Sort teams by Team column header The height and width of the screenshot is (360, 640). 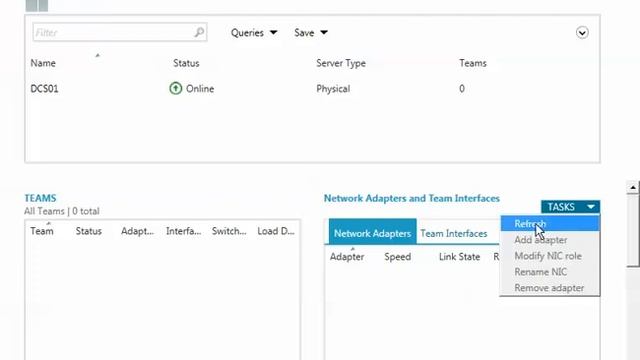(x=42, y=231)
